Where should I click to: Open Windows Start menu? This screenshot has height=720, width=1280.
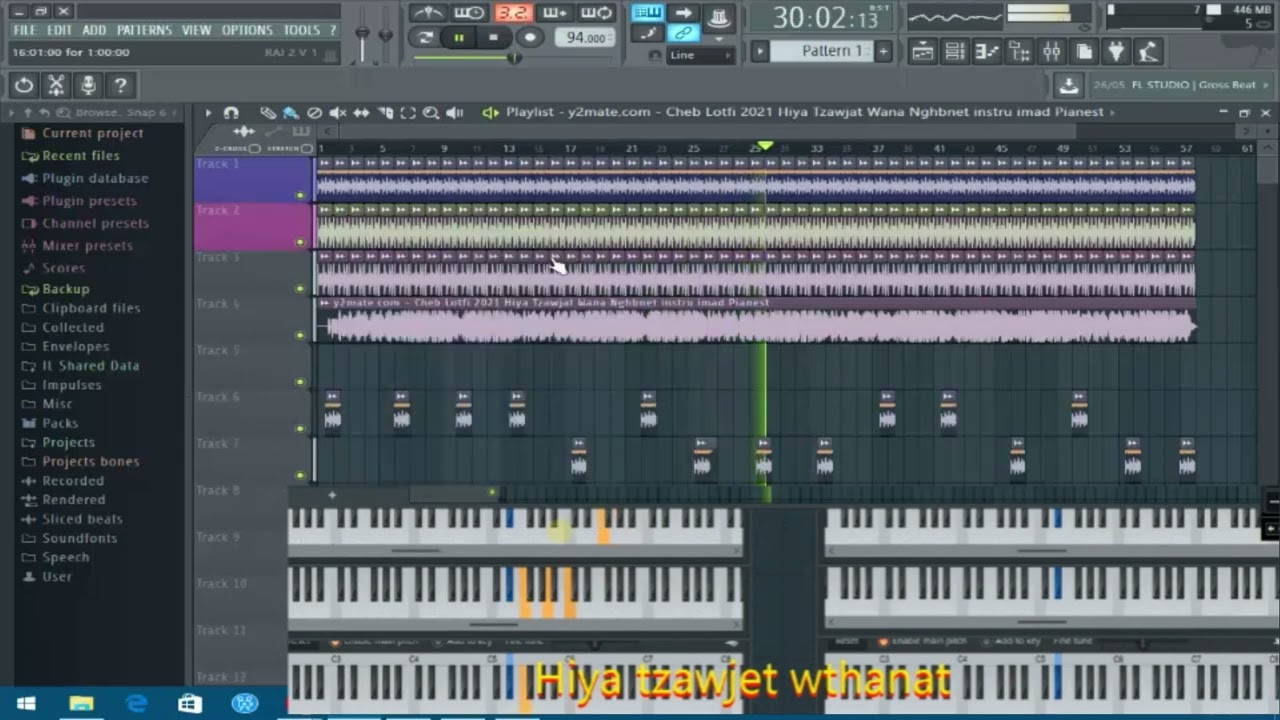point(26,704)
